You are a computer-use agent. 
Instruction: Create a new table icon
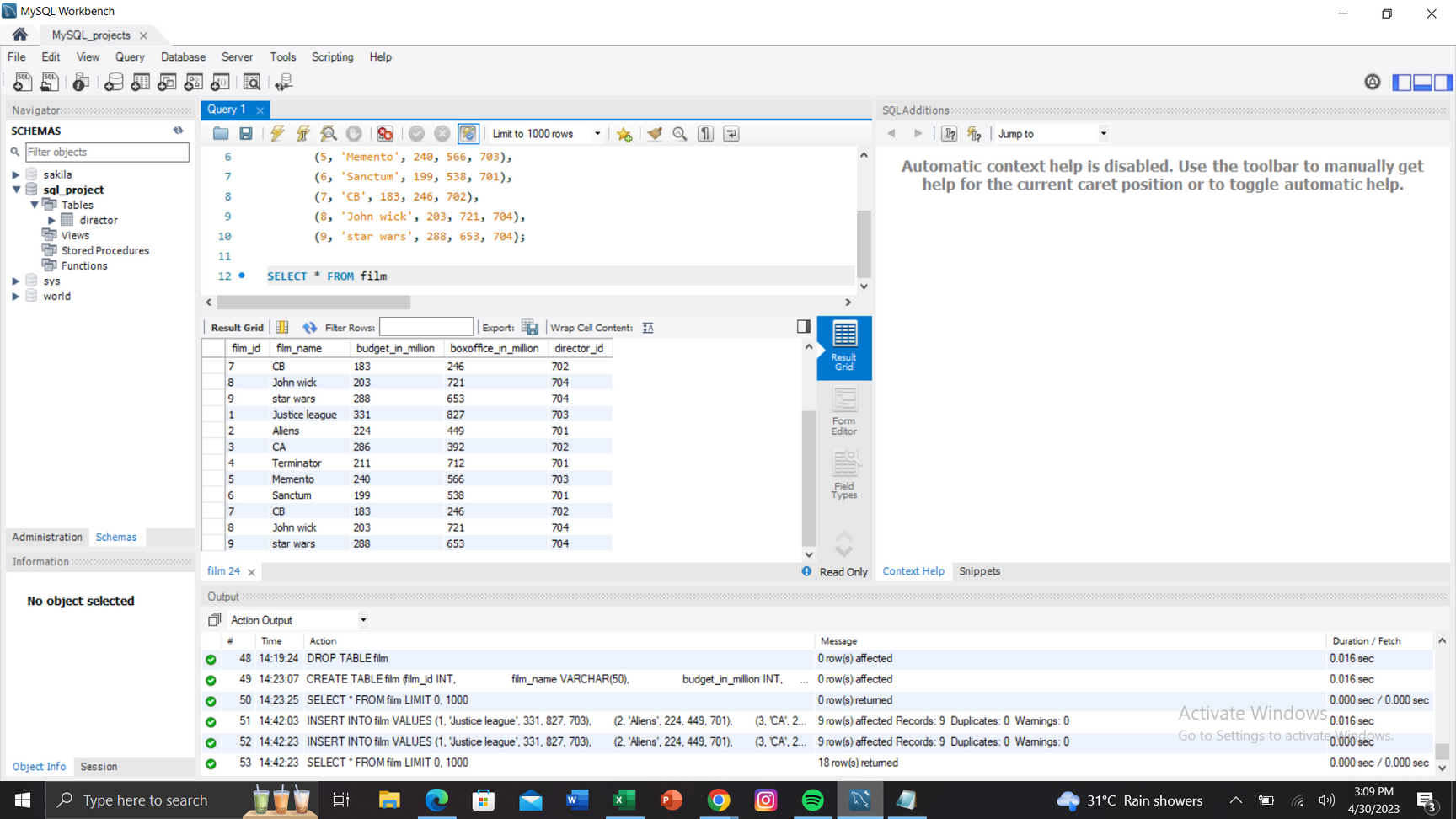coord(141,82)
